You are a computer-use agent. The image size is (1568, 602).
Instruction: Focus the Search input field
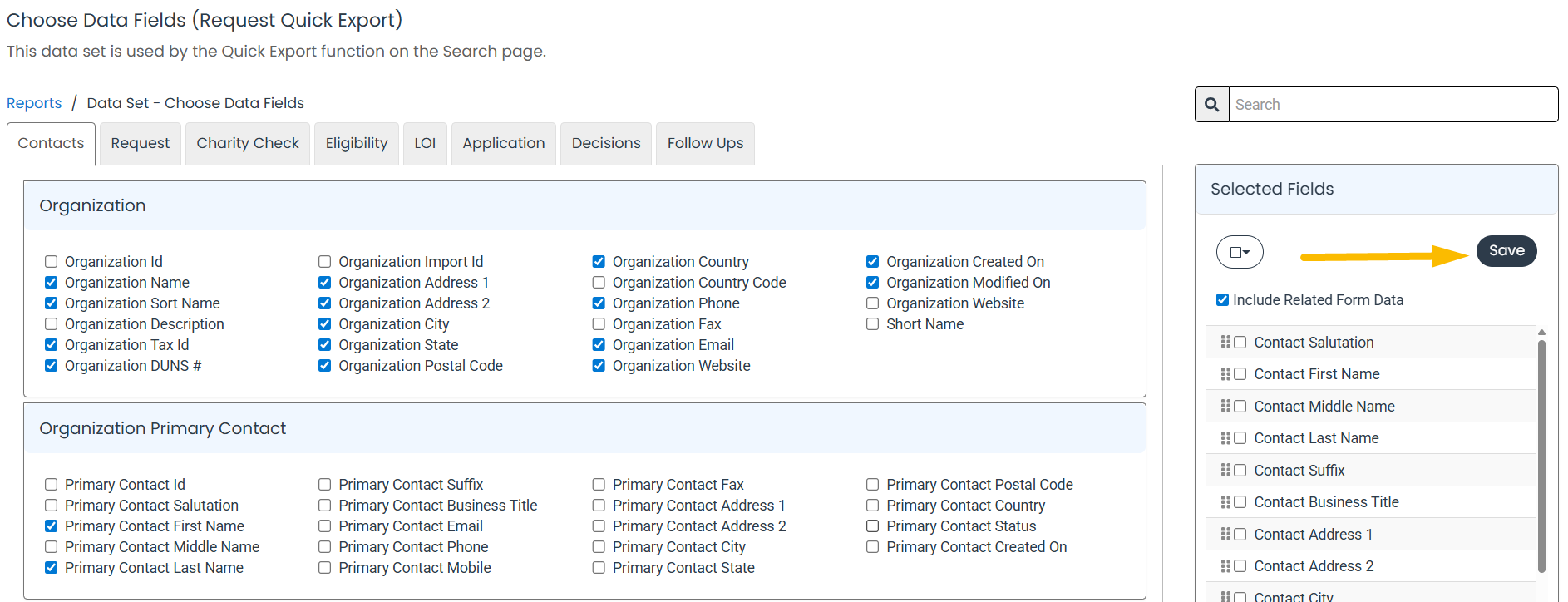(1393, 105)
